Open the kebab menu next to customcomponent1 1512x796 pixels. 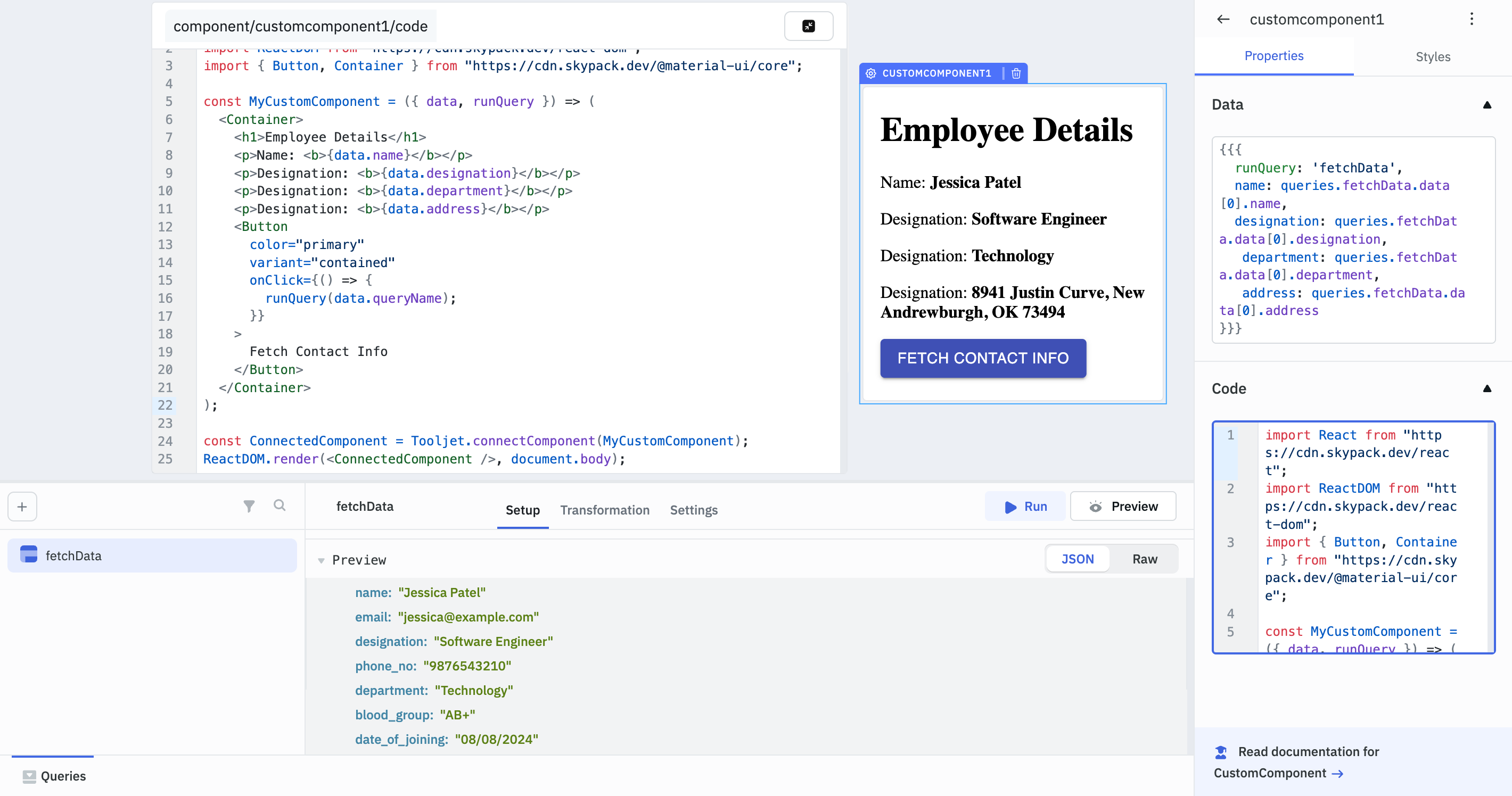coord(1472,19)
